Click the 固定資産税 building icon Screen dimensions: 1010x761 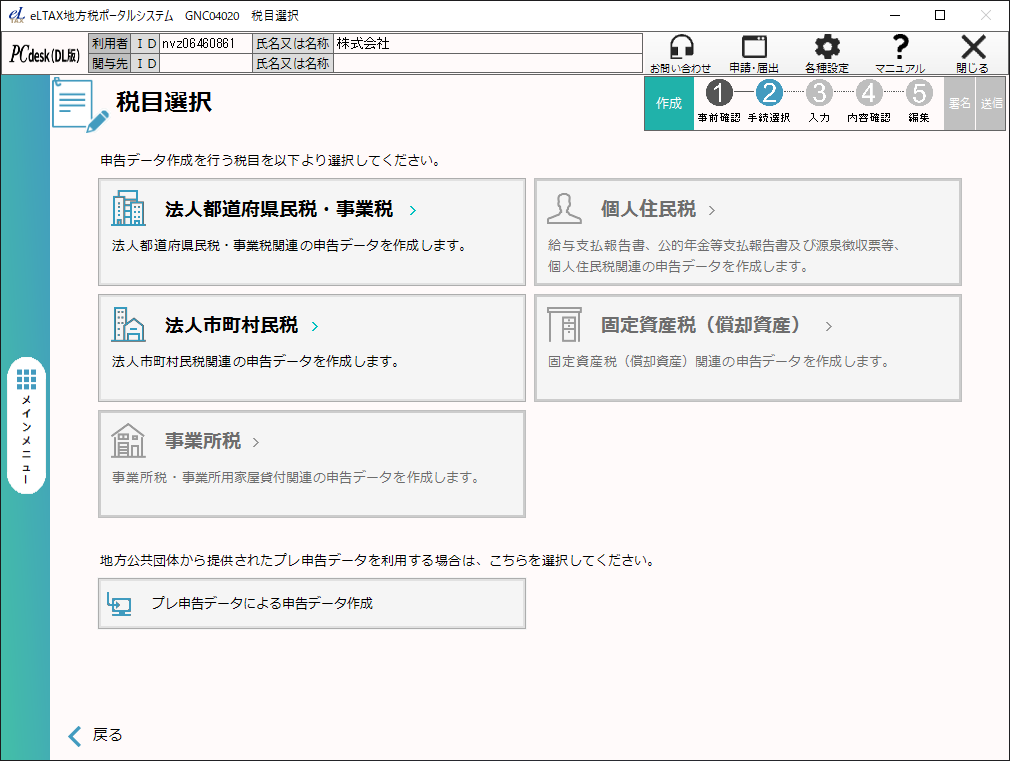point(564,324)
